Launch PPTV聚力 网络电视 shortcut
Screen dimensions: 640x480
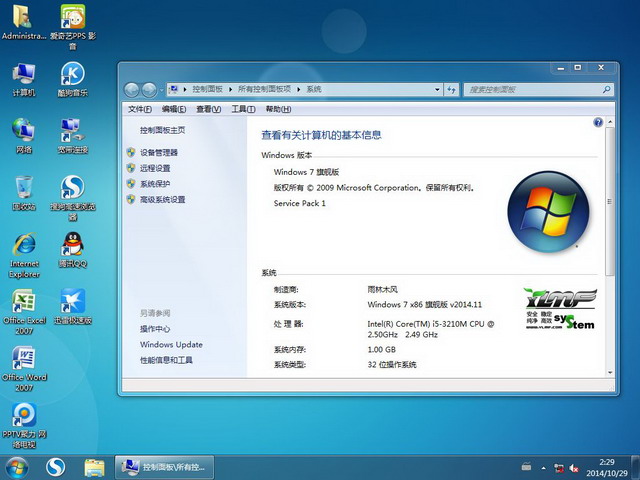24,426
